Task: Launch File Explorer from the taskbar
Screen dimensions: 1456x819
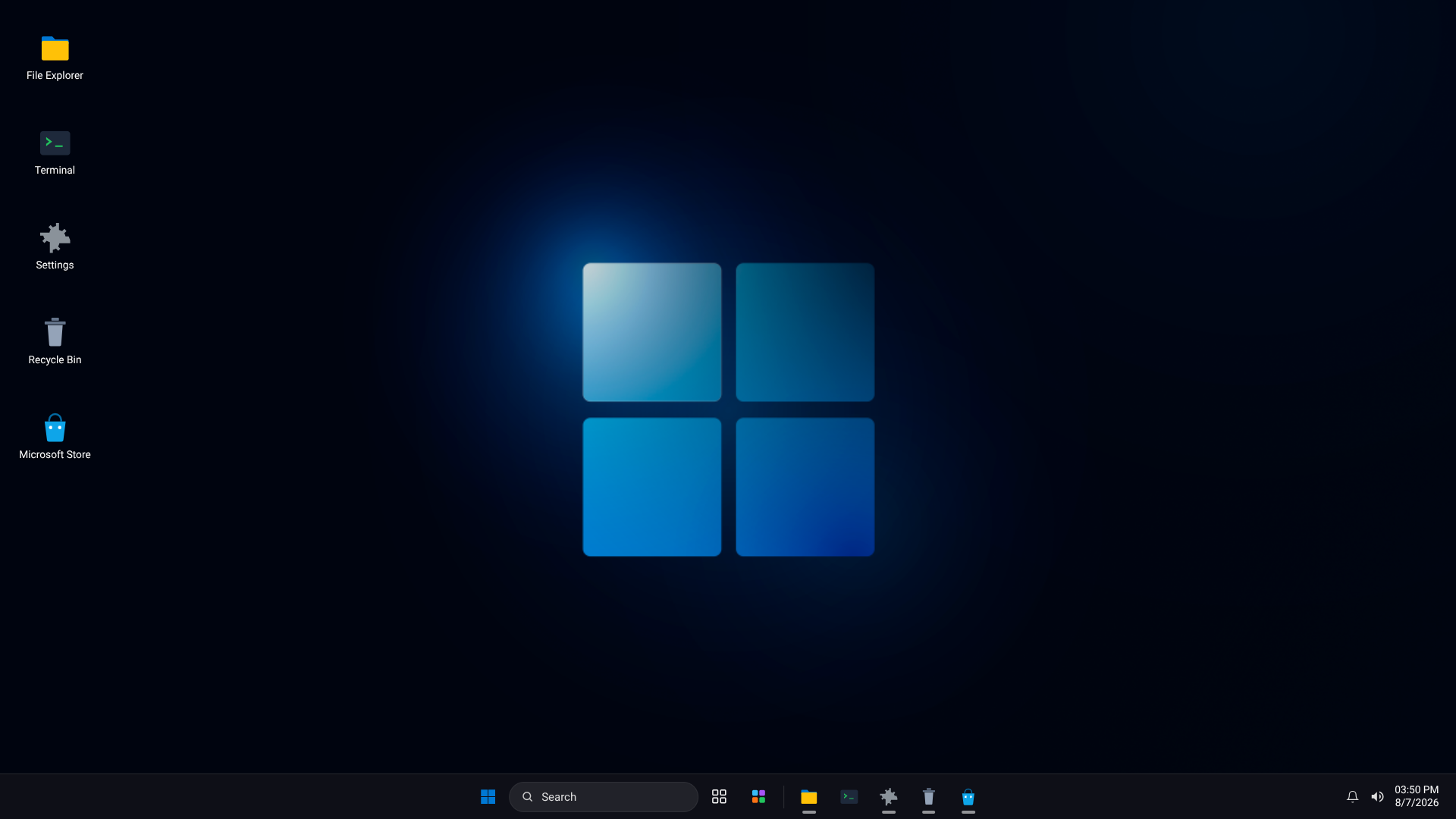Action: [809, 797]
